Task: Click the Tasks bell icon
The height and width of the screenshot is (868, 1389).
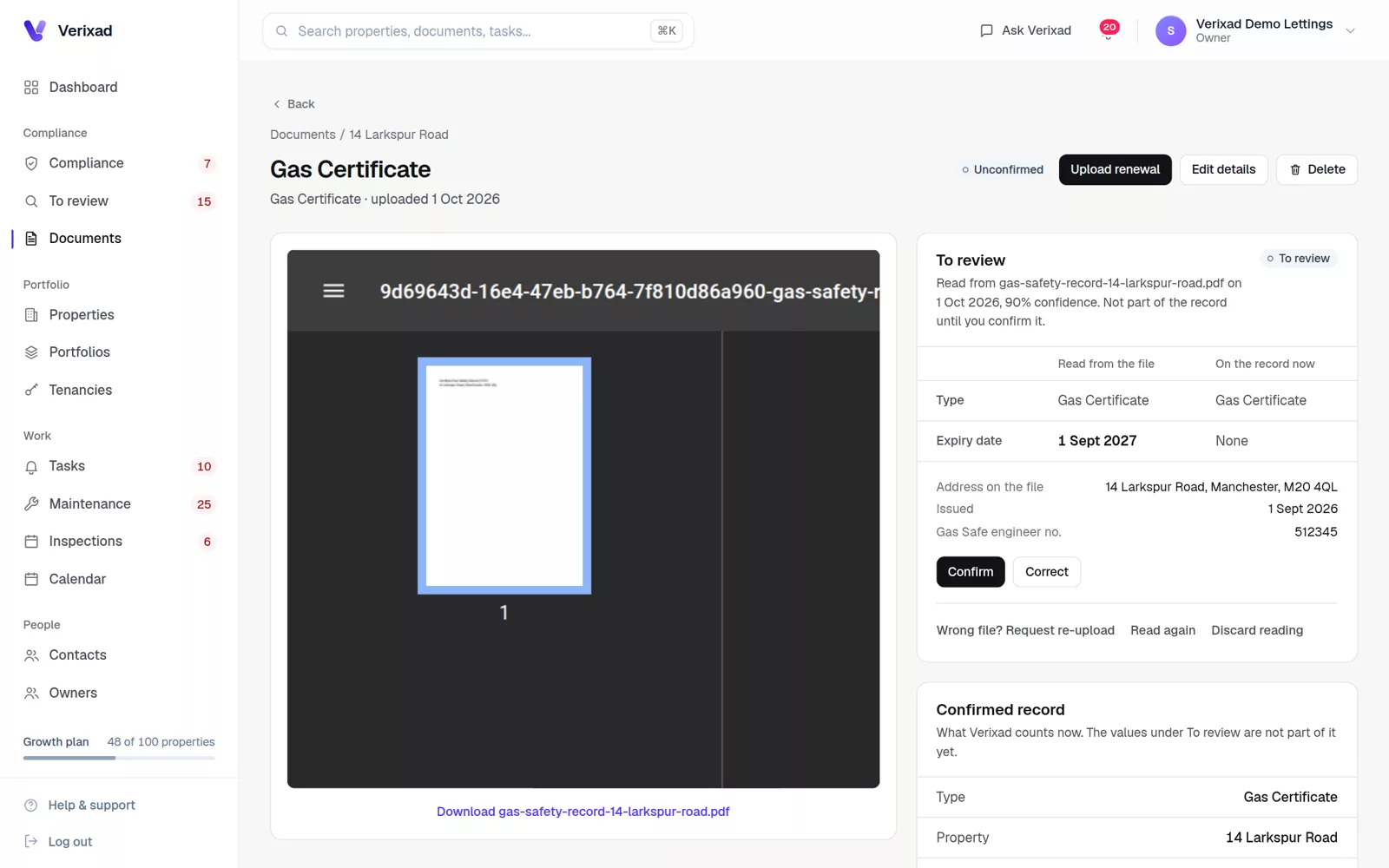Action: pyautogui.click(x=31, y=467)
